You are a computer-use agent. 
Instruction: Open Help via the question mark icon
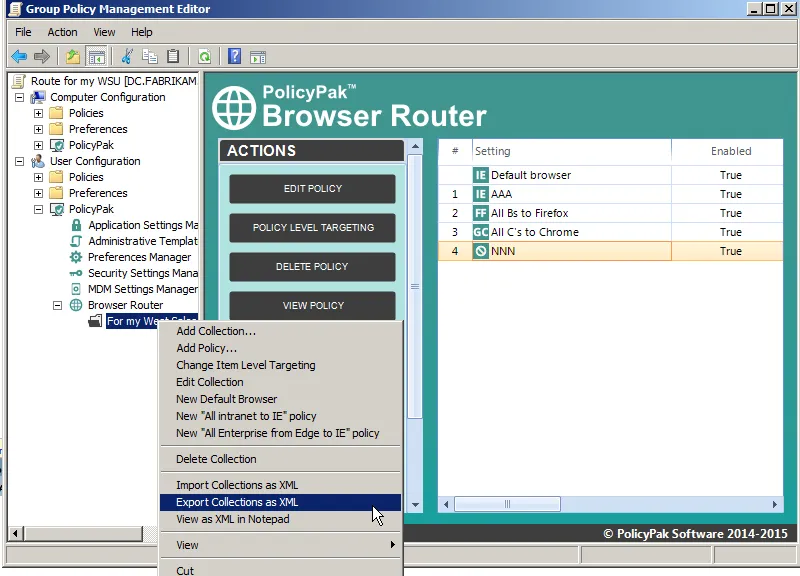coord(234,57)
